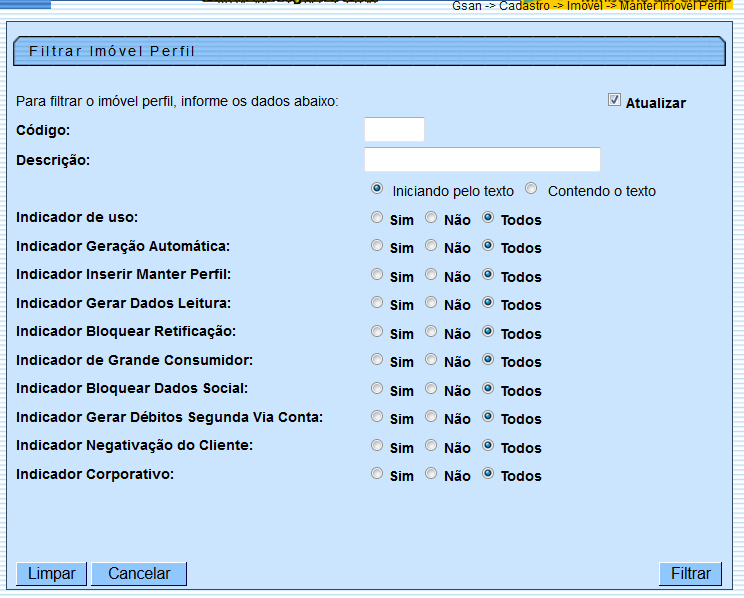The width and height of the screenshot is (744, 598).
Task: Pick Não for Gerar Débitos Segunda Via Conta
Action: coord(431,416)
